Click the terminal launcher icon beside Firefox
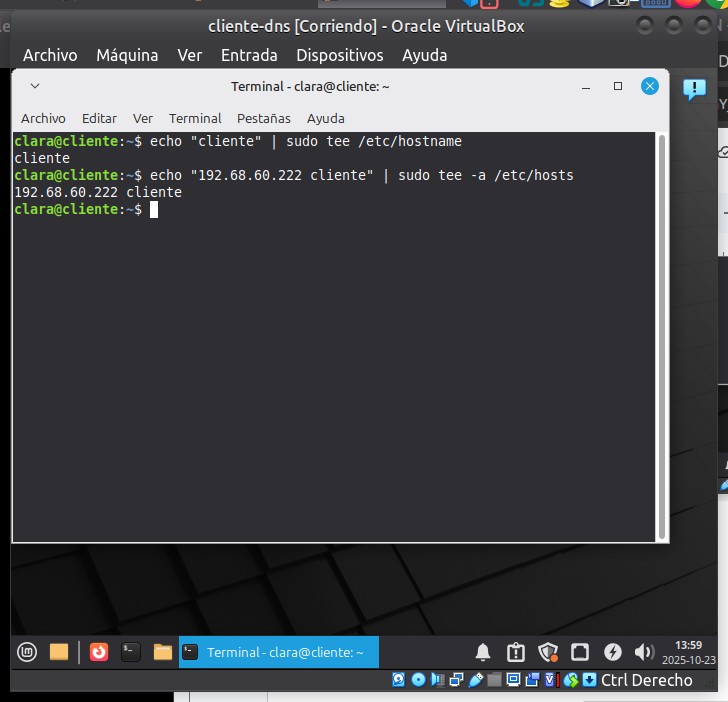728x702 pixels. click(130, 652)
